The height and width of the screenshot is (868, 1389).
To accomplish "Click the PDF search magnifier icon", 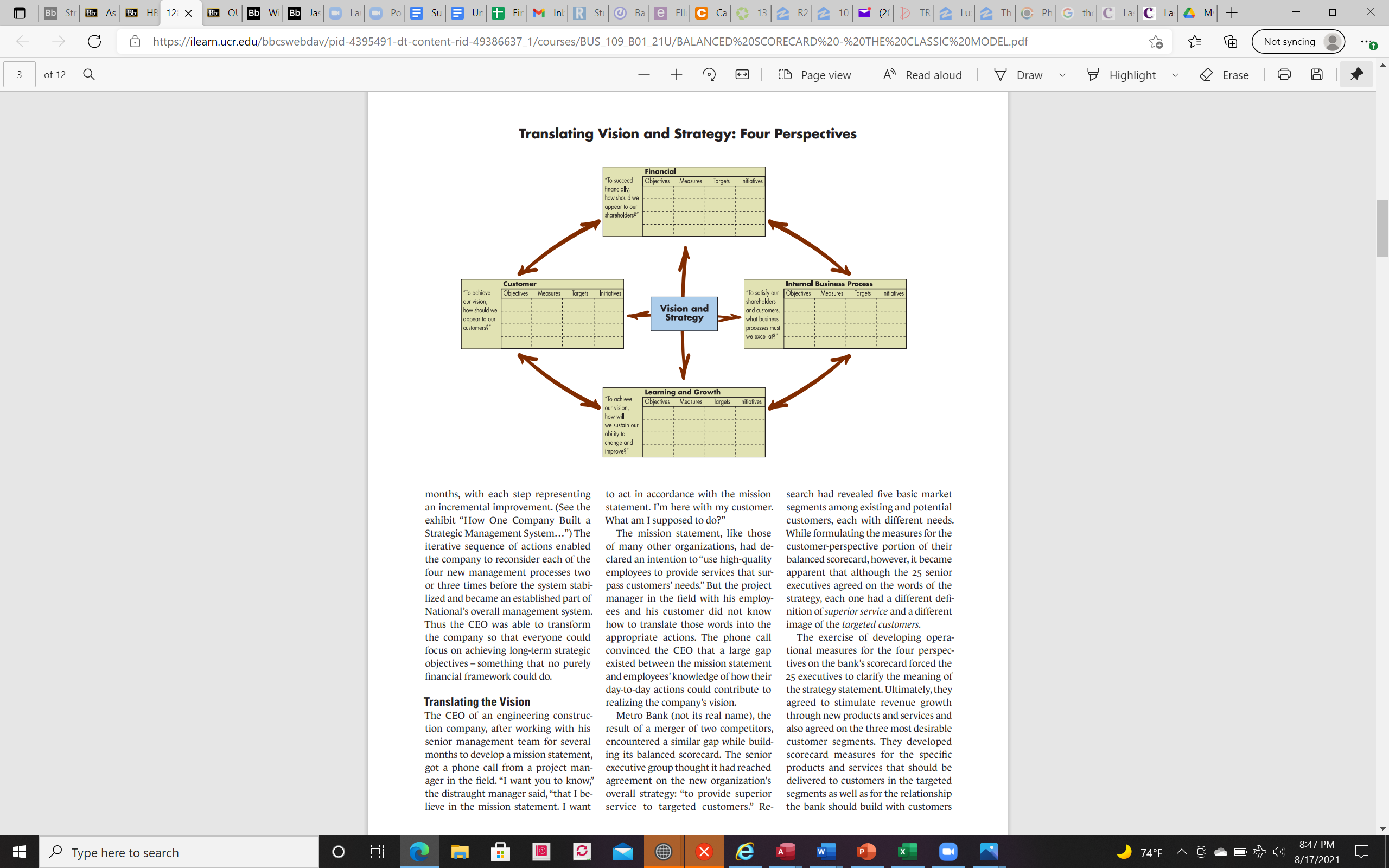I will point(88,75).
